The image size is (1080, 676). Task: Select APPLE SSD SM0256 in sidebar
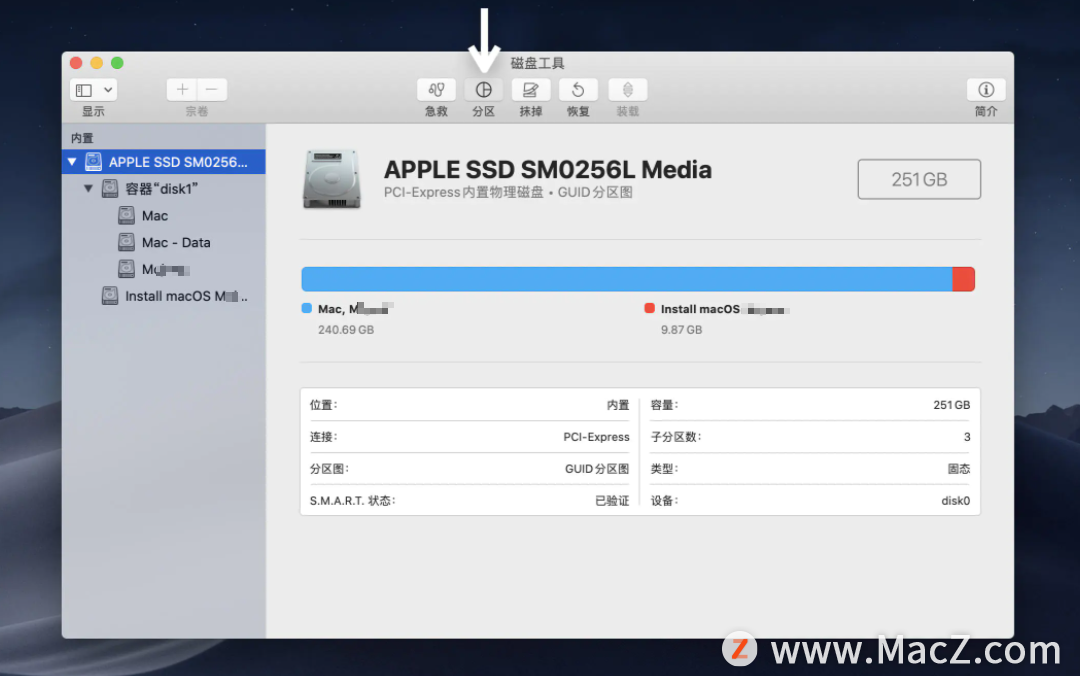164,162
